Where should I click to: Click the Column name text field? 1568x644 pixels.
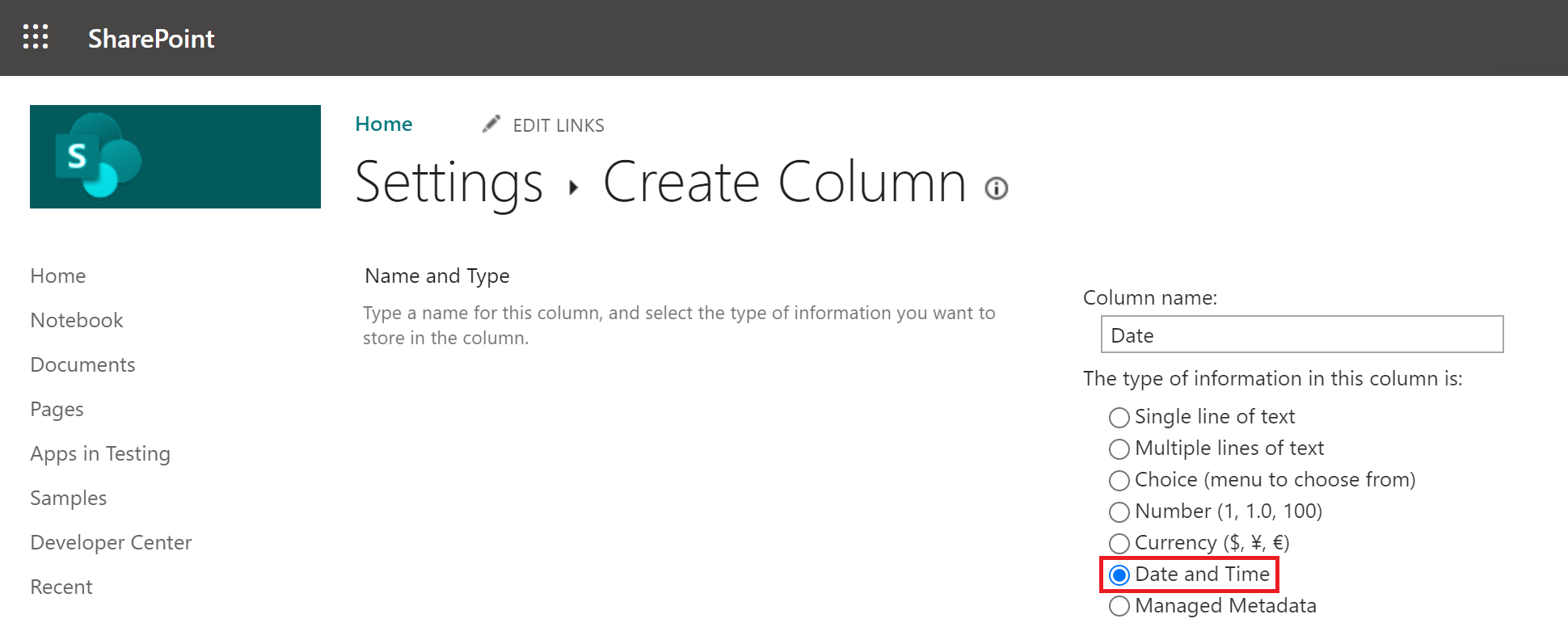tap(1302, 335)
